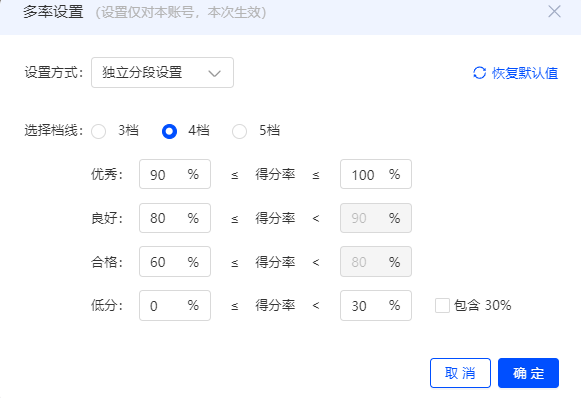Close the 多率设置 dialog with X
This screenshot has height=398, width=581.
pyautogui.click(x=554, y=11)
